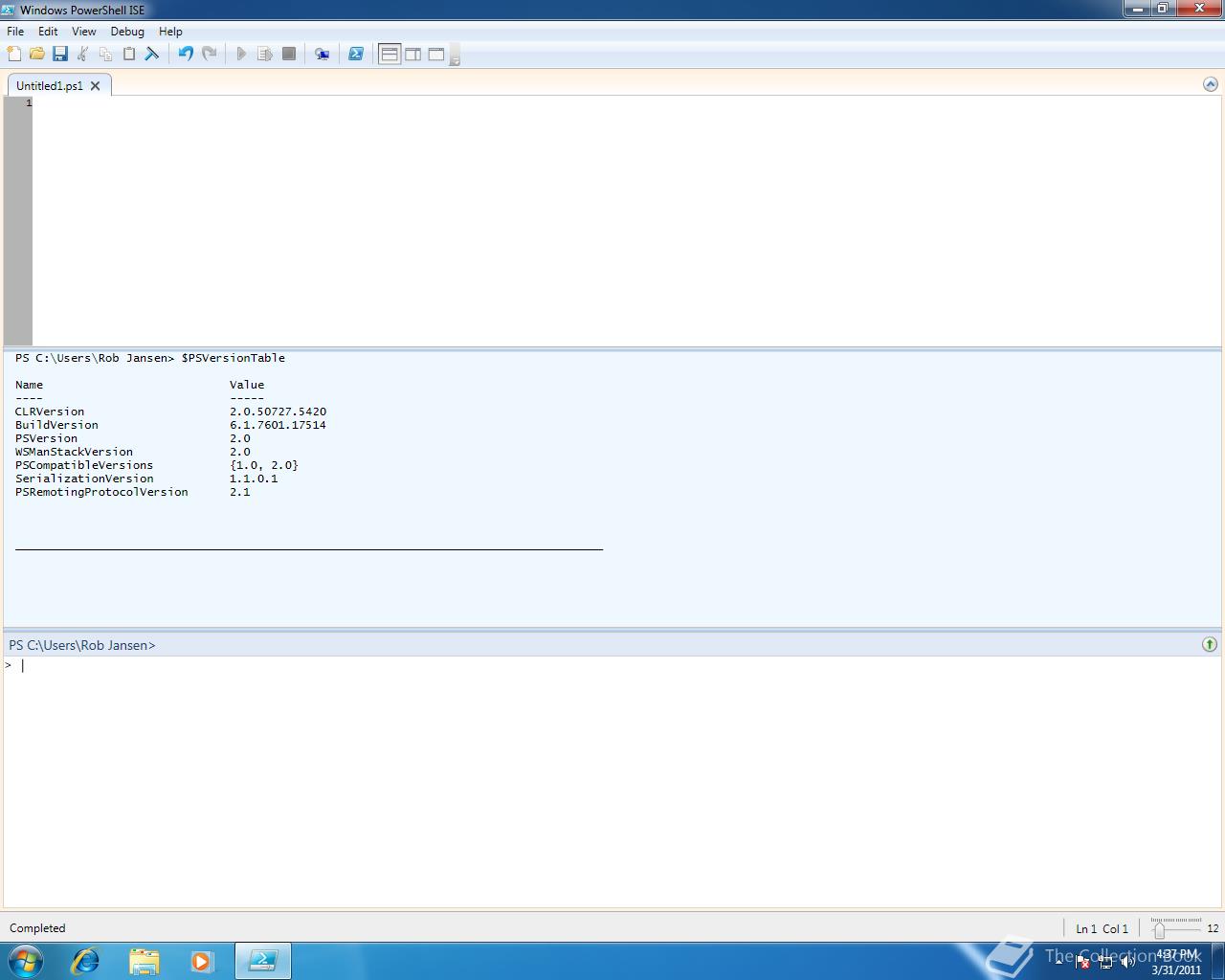Clear the output pane with the wiper icon
1225x980 pixels.
point(152,55)
